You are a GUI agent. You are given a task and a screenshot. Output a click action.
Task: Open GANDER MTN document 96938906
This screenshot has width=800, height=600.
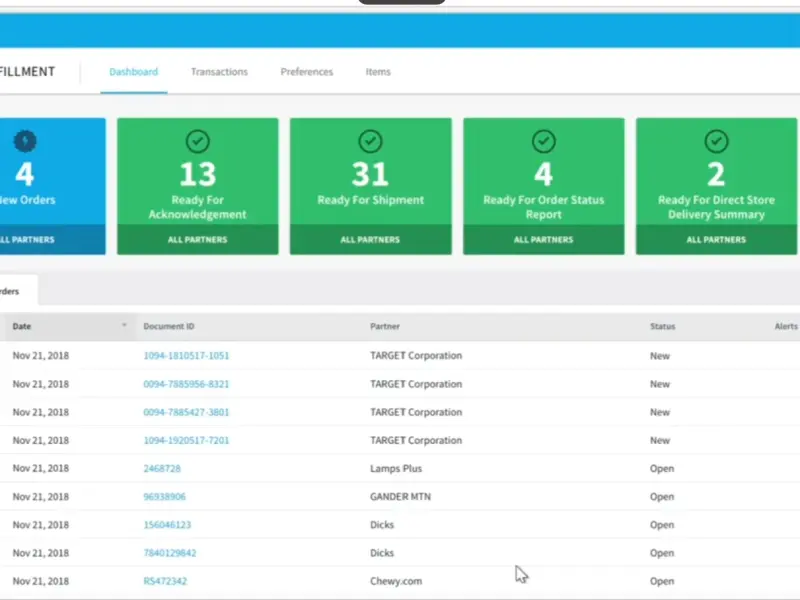click(164, 497)
